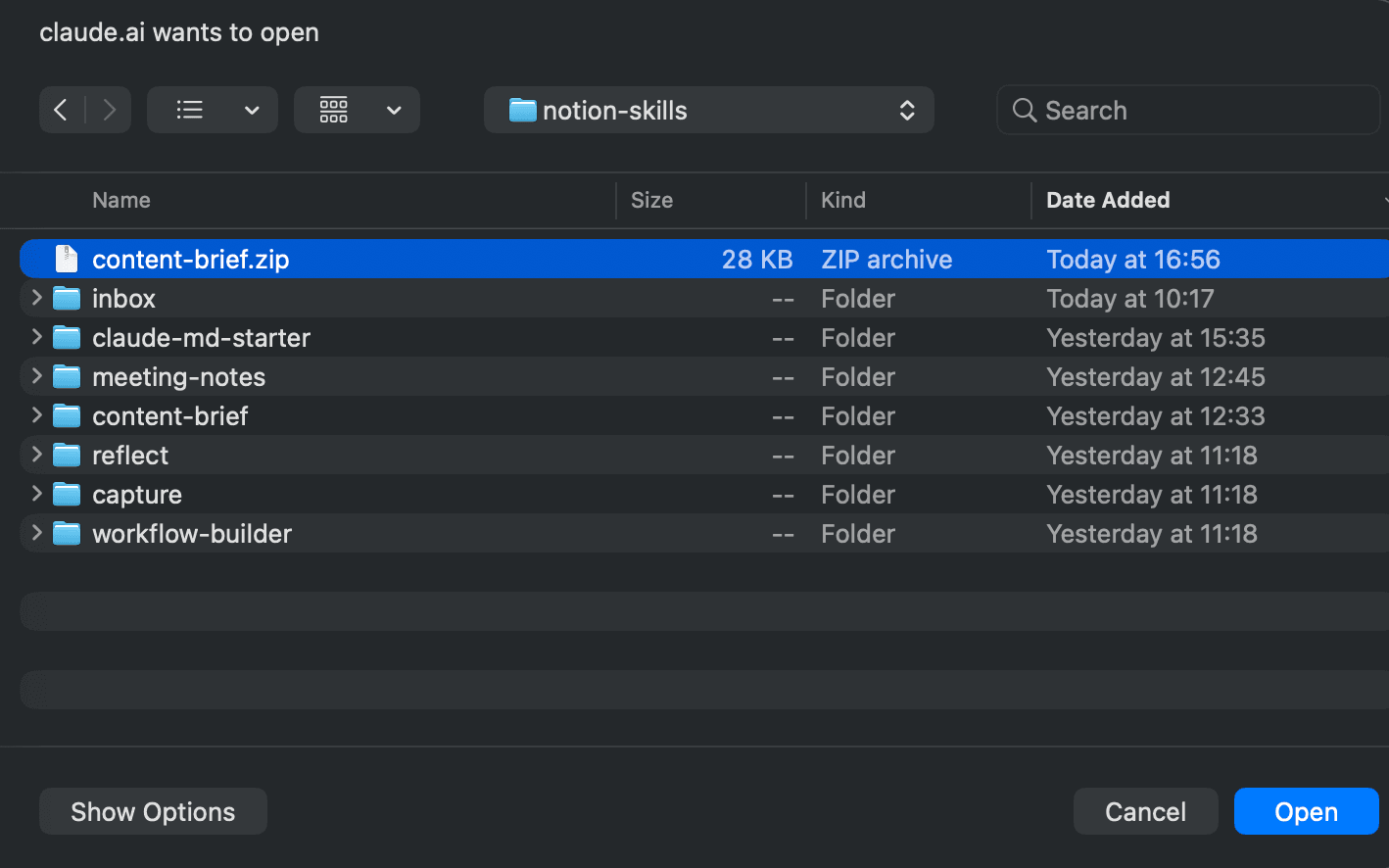Select the capture folder name
The width and height of the screenshot is (1389, 868).
point(137,495)
